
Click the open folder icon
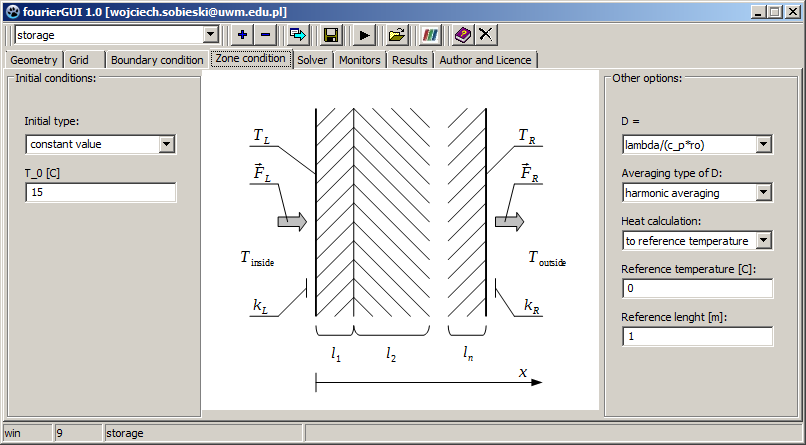[x=397, y=35]
